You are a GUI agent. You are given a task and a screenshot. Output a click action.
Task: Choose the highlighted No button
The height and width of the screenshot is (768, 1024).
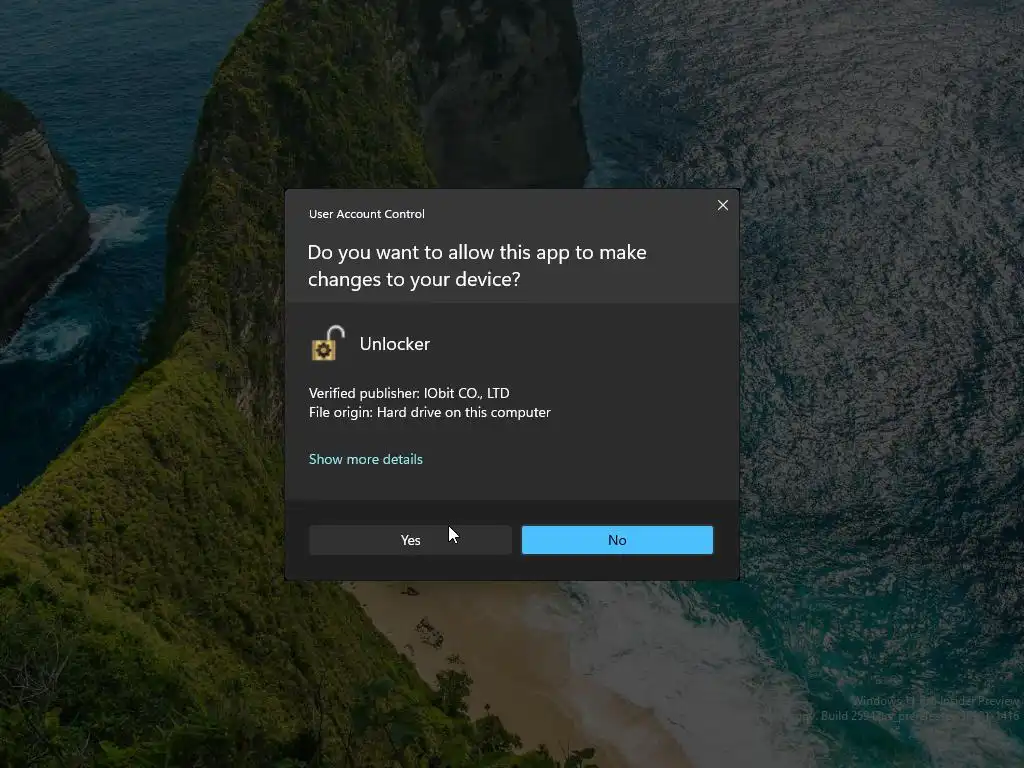[617, 540]
